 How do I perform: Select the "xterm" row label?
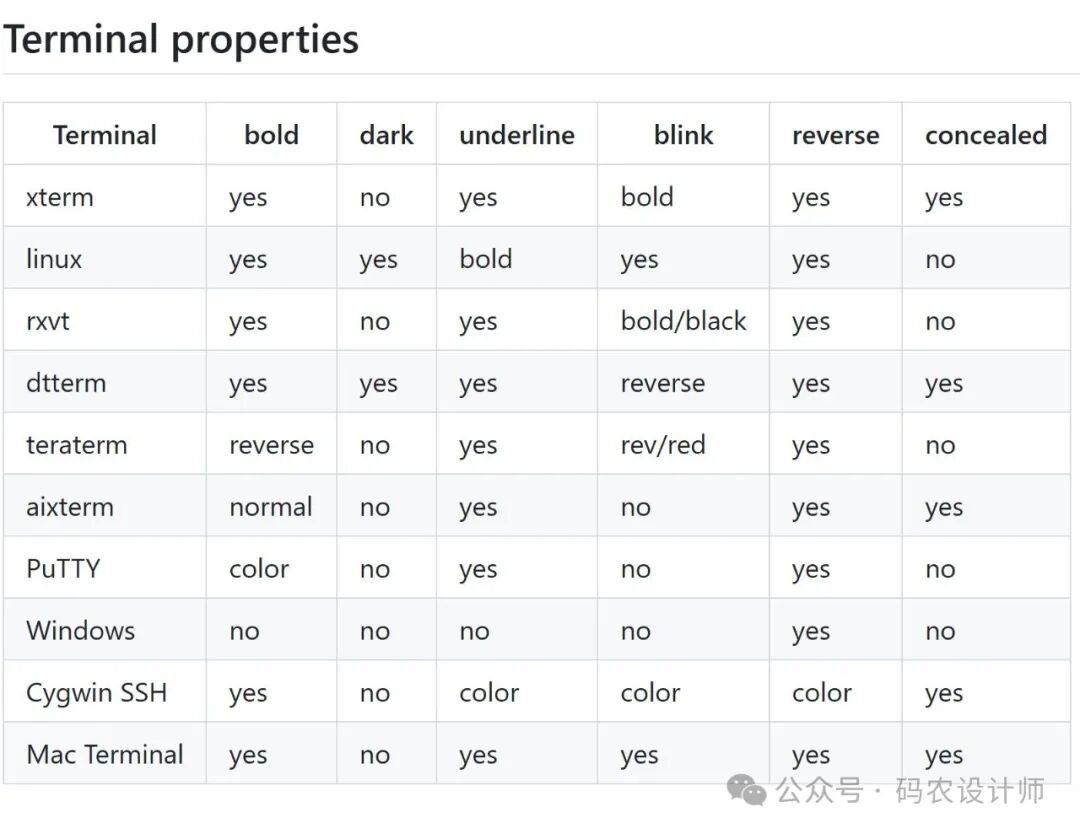click(60, 197)
